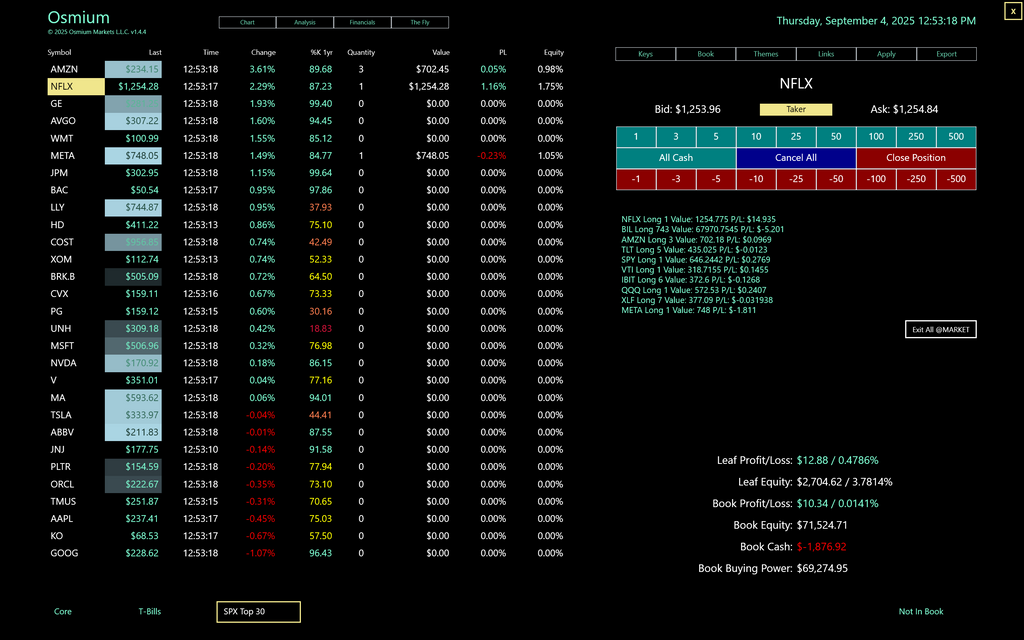Open The Fly news tab
Image resolution: width=1024 pixels, height=640 pixels.
click(420, 22)
